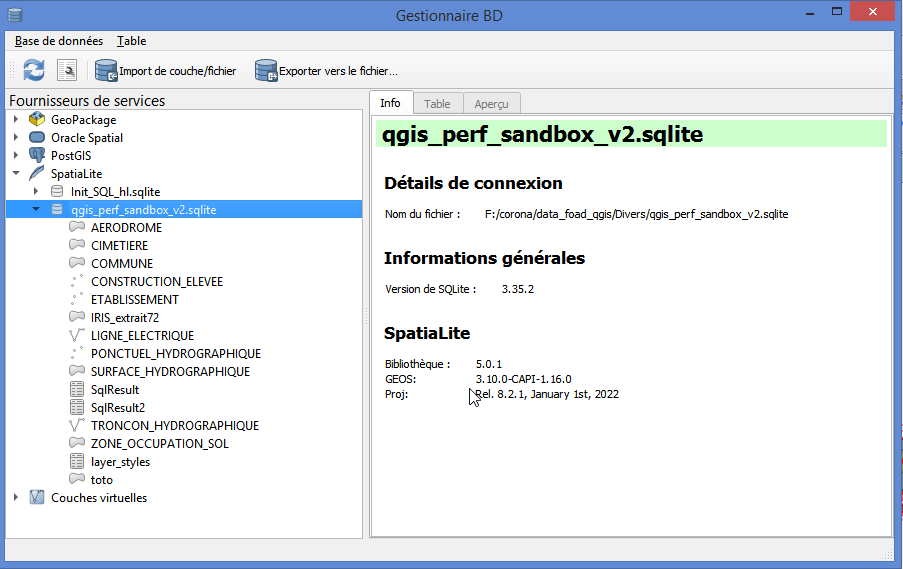Open the Base de données menu
This screenshot has height=569, width=903.
click(x=59, y=41)
